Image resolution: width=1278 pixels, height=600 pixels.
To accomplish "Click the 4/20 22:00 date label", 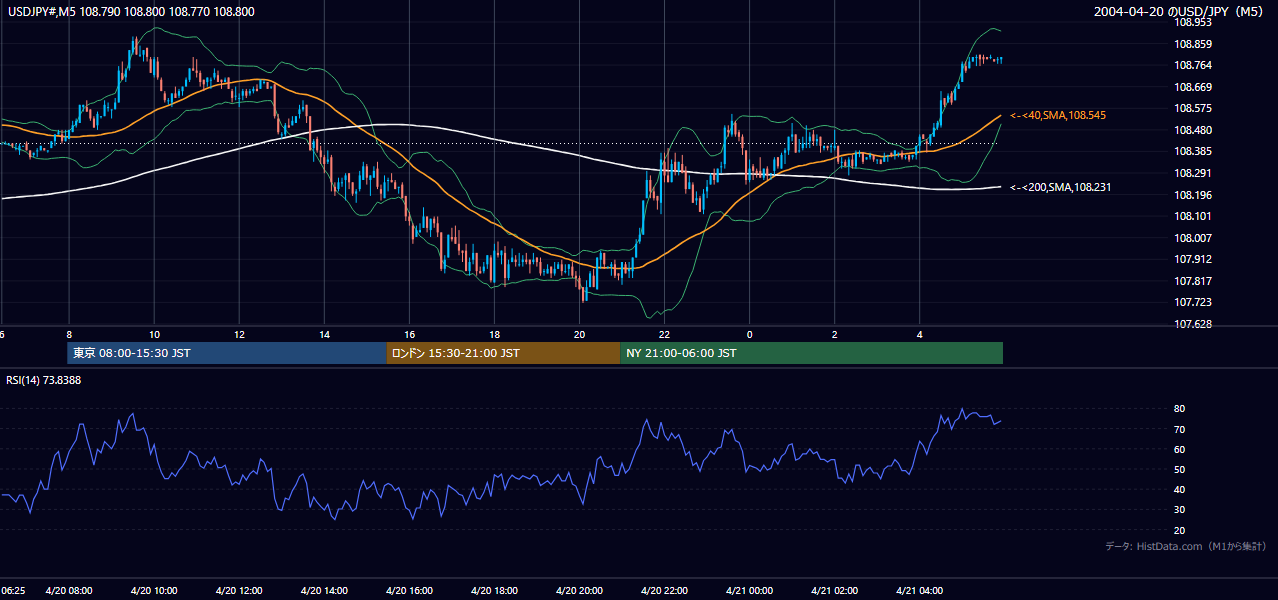I will point(664,591).
